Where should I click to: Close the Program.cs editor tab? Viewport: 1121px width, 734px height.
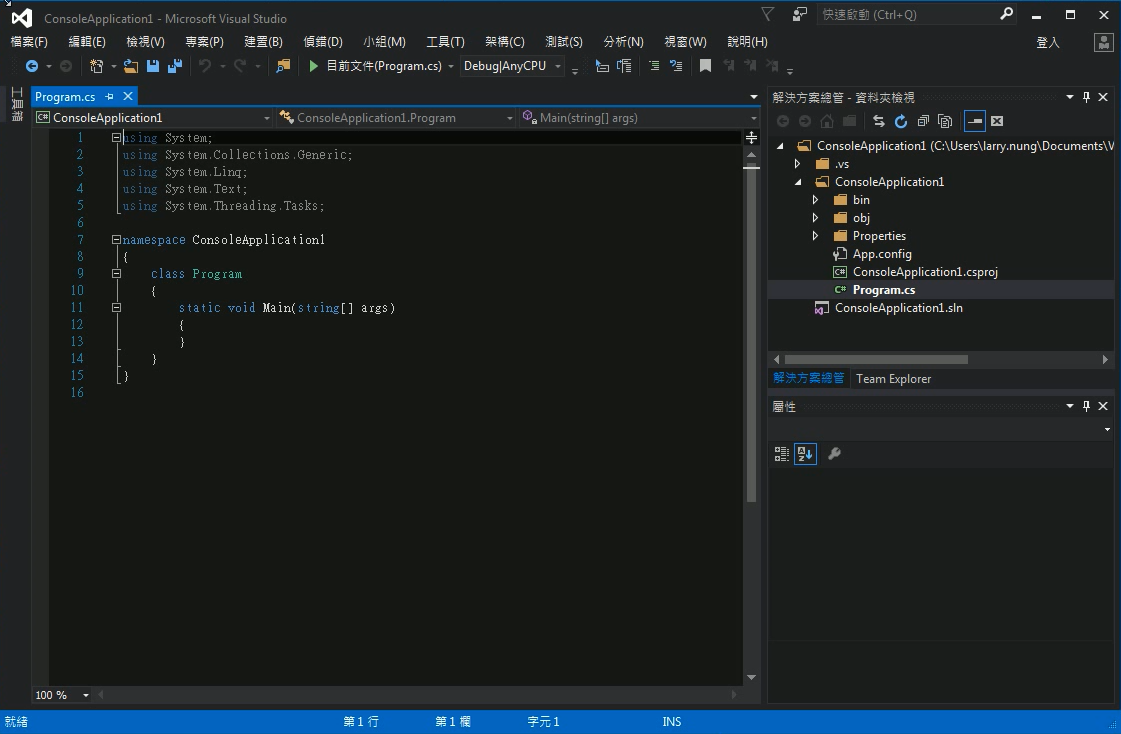coord(128,96)
